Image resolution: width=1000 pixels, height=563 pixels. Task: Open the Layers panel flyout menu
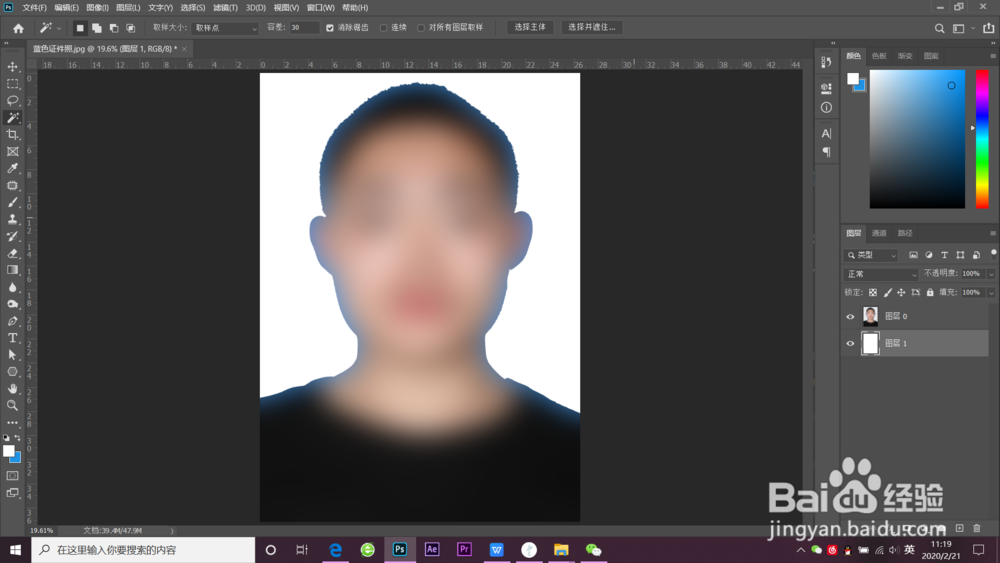pyautogui.click(x=992, y=233)
